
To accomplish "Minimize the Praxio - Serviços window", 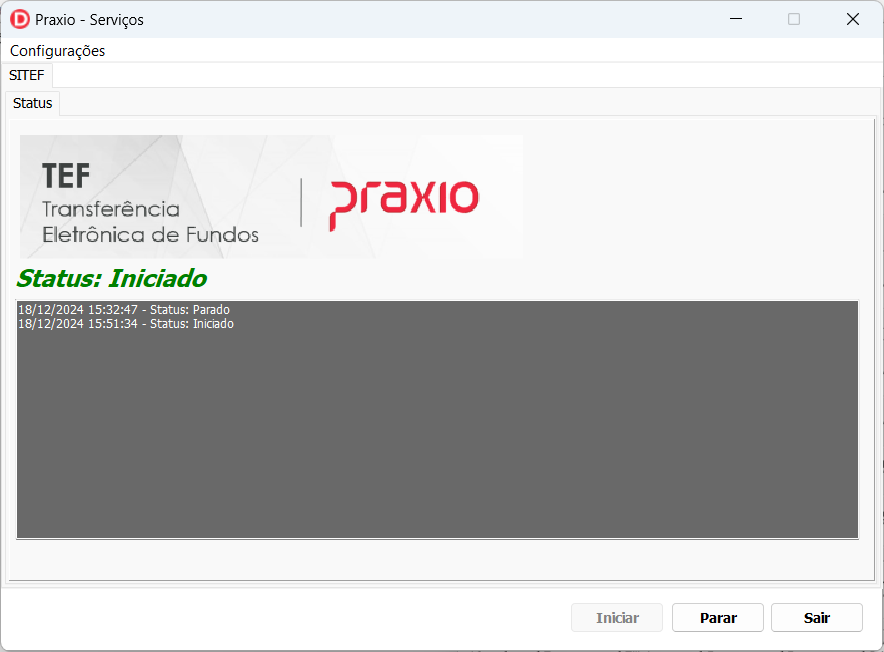I will pyautogui.click(x=736, y=19).
